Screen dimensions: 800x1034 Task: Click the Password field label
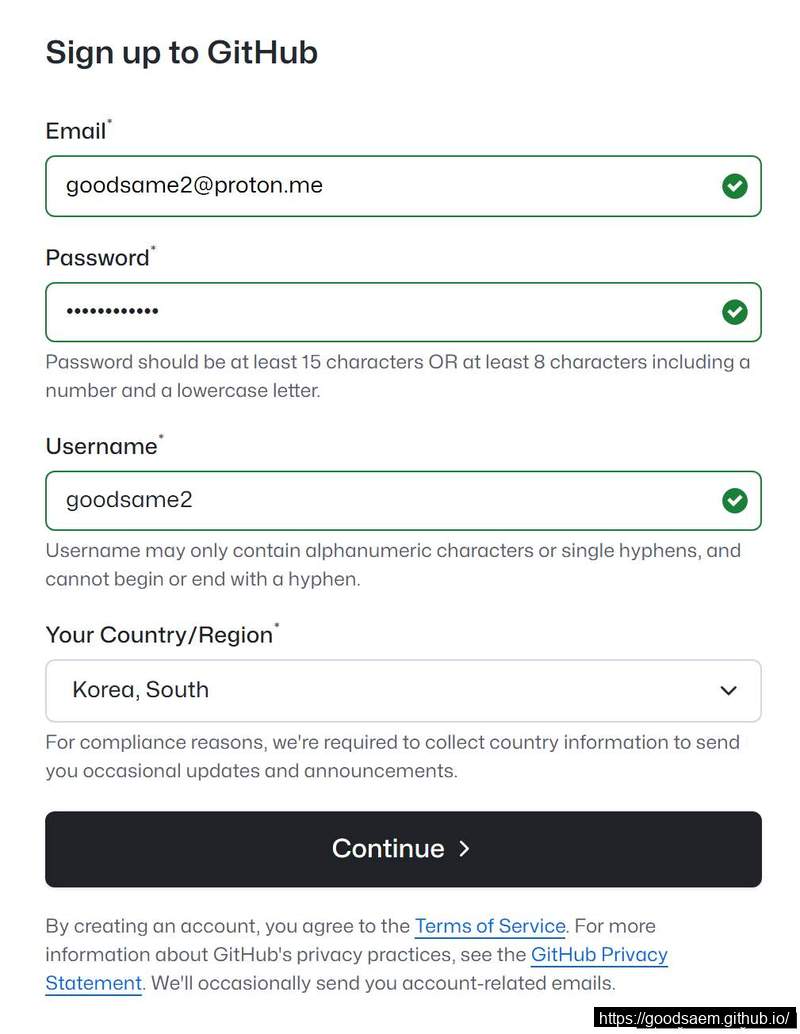[100, 257]
